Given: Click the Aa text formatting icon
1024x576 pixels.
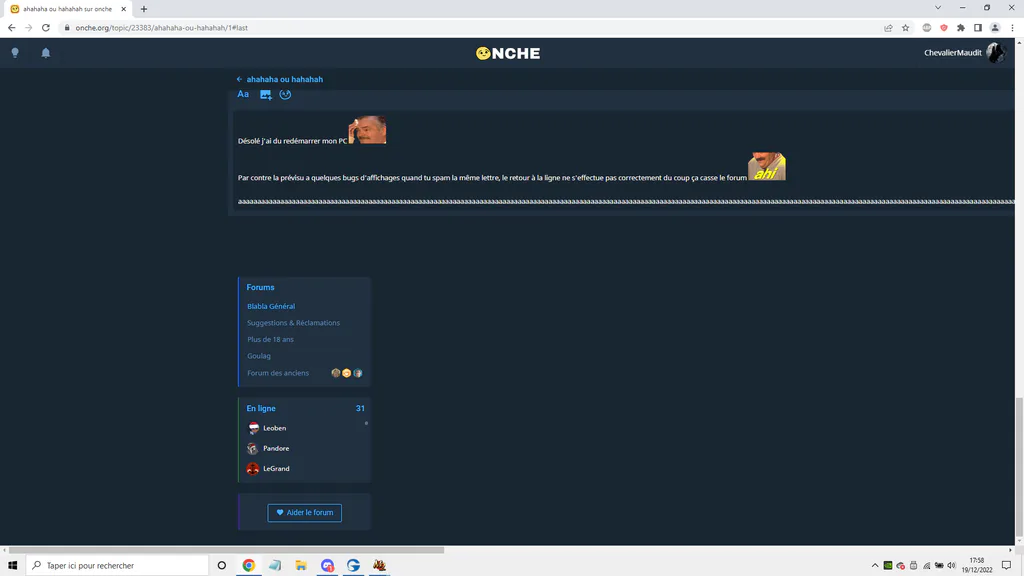Looking at the screenshot, I should pyautogui.click(x=243, y=94).
